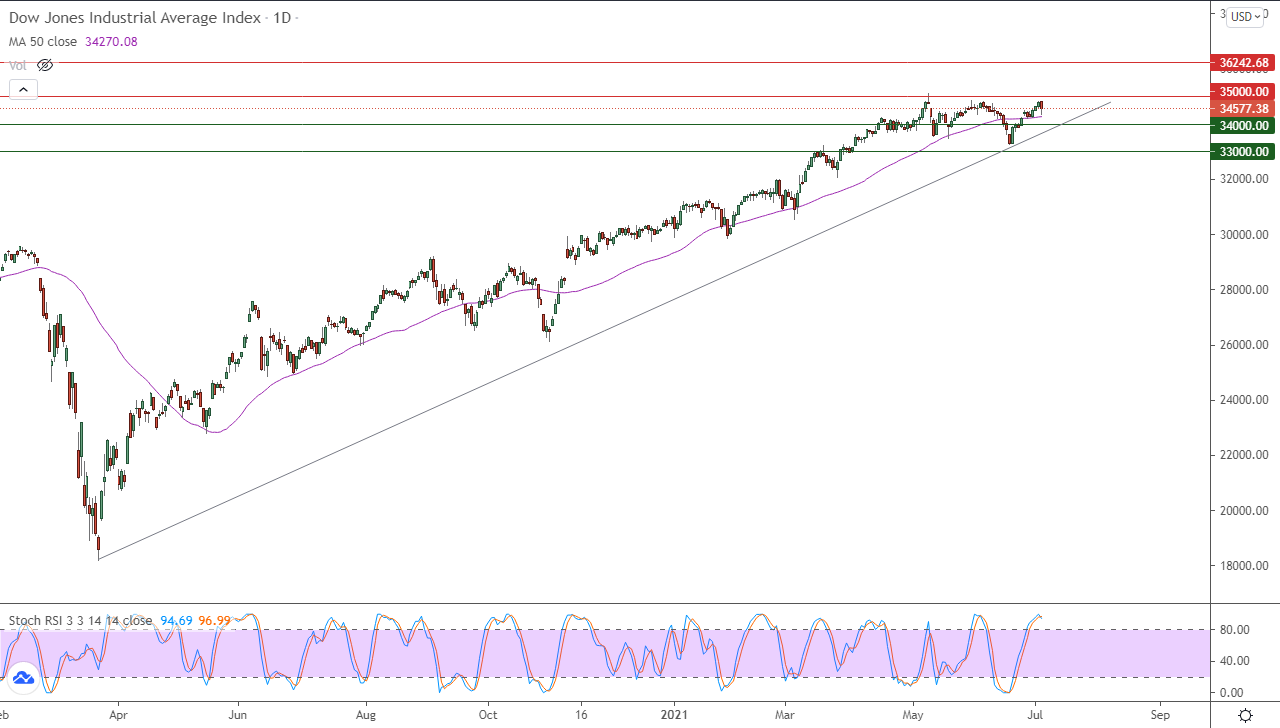Collapse the indicator legend with the chevron button
Image resolution: width=1280 pixels, height=728 pixels.
pos(22,89)
